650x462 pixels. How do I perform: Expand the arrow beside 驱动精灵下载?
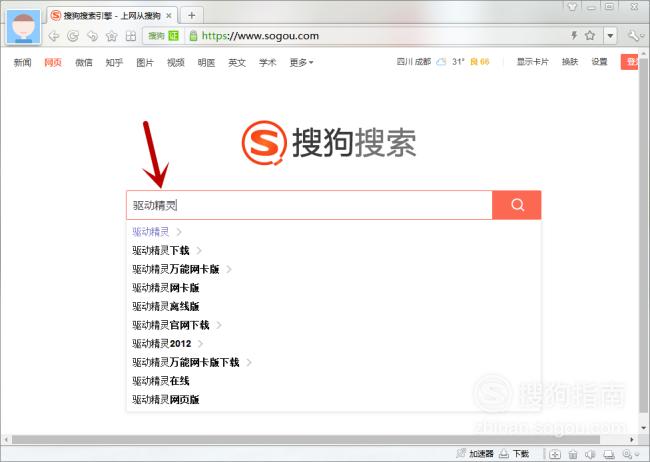click(199, 250)
